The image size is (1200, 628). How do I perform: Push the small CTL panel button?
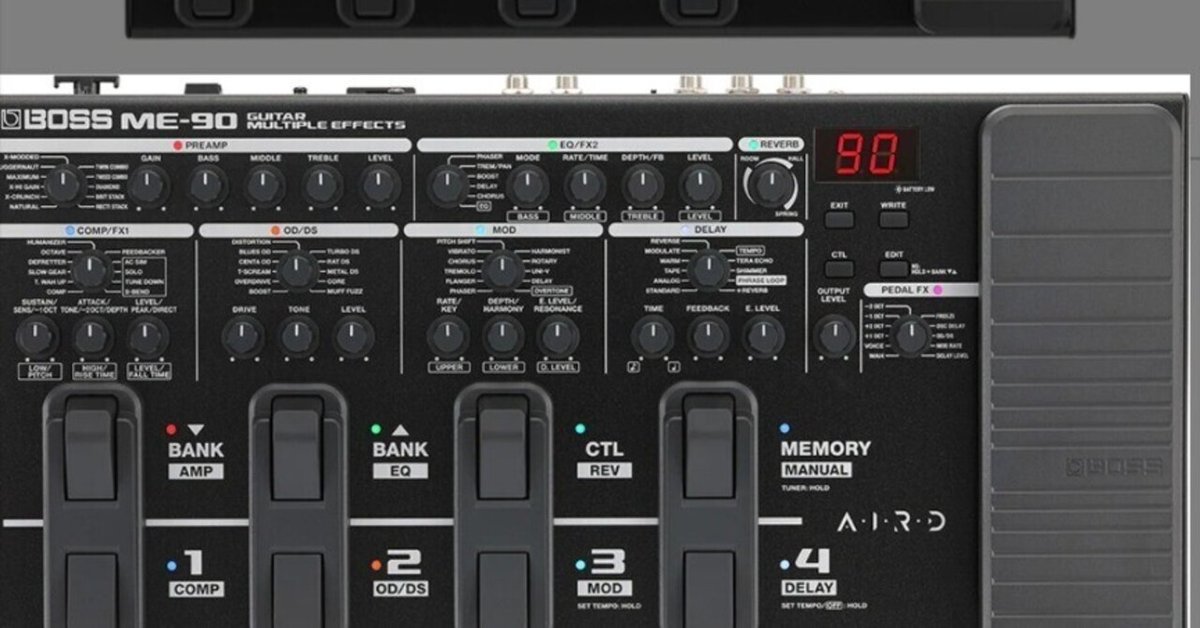840,269
